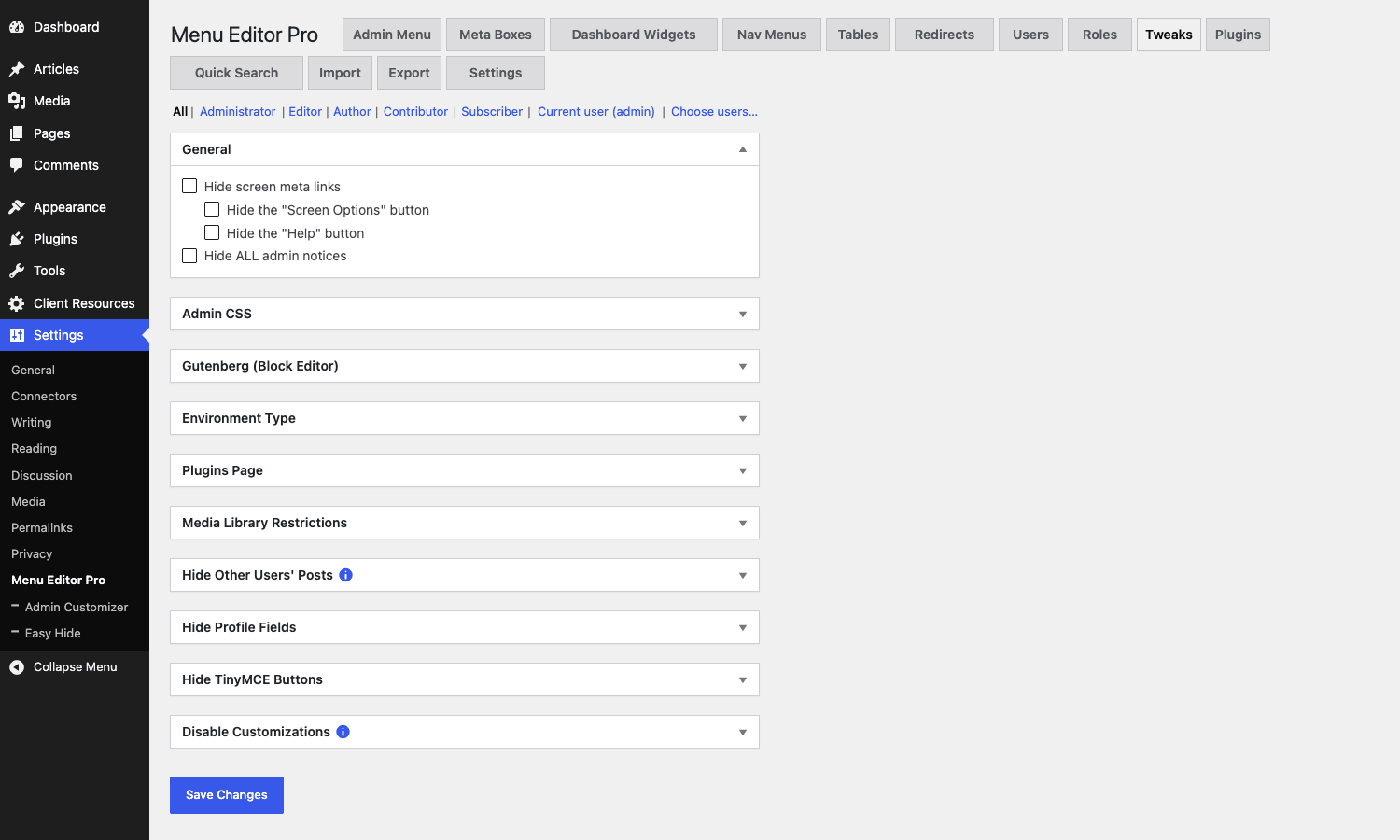Viewport: 1400px width, 840px height.
Task: Click the Articles pushpin icon
Action: [x=17, y=69]
